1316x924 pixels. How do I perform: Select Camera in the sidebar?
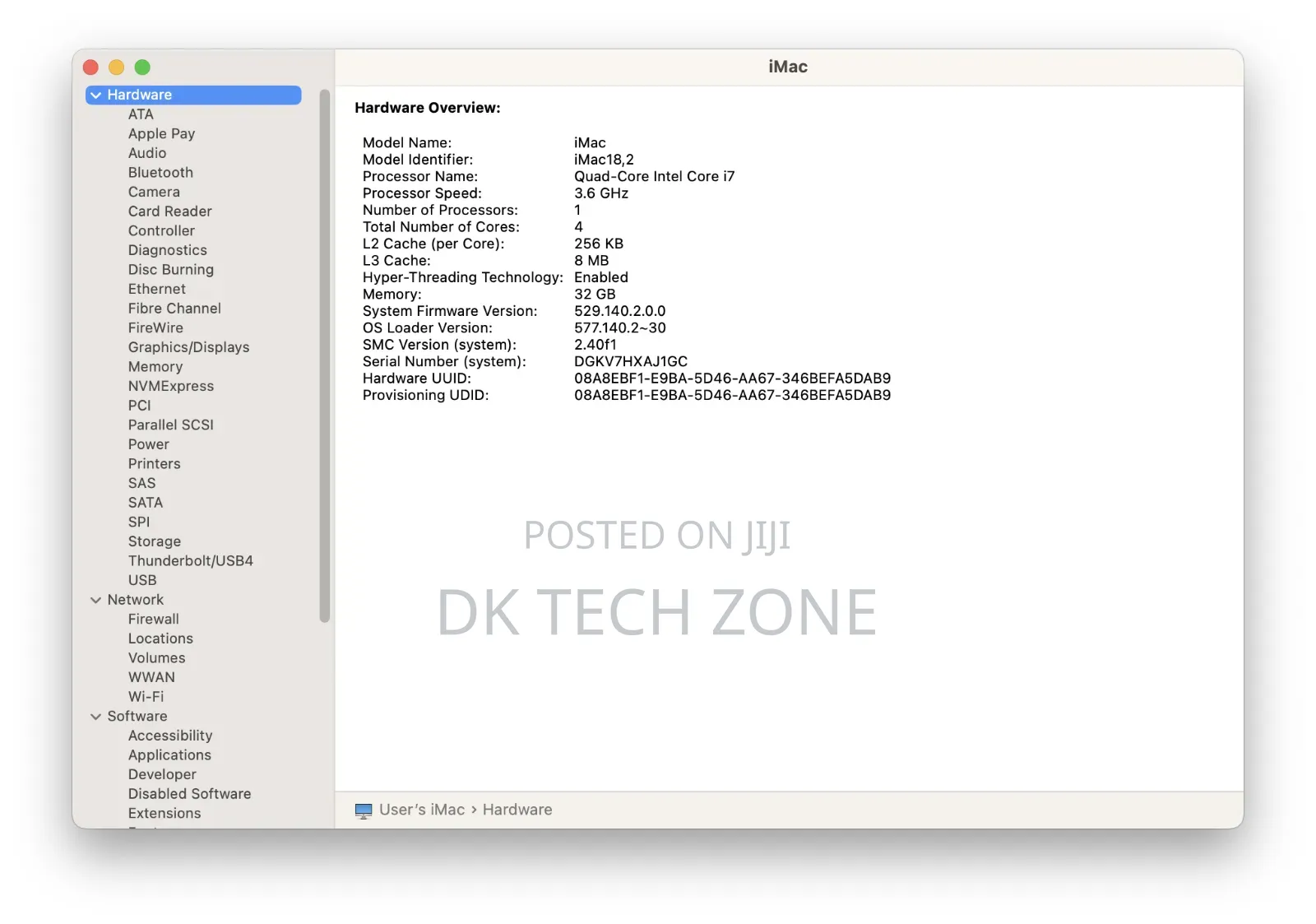click(154, 192)
